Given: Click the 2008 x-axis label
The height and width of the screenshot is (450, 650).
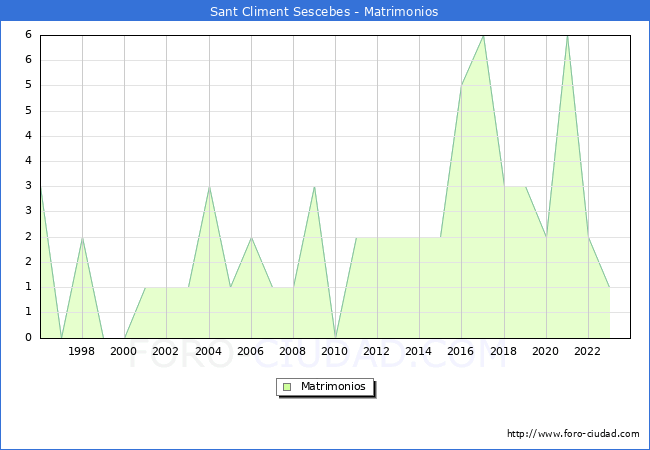Looking at the screenshot, I should pos(292,351).
